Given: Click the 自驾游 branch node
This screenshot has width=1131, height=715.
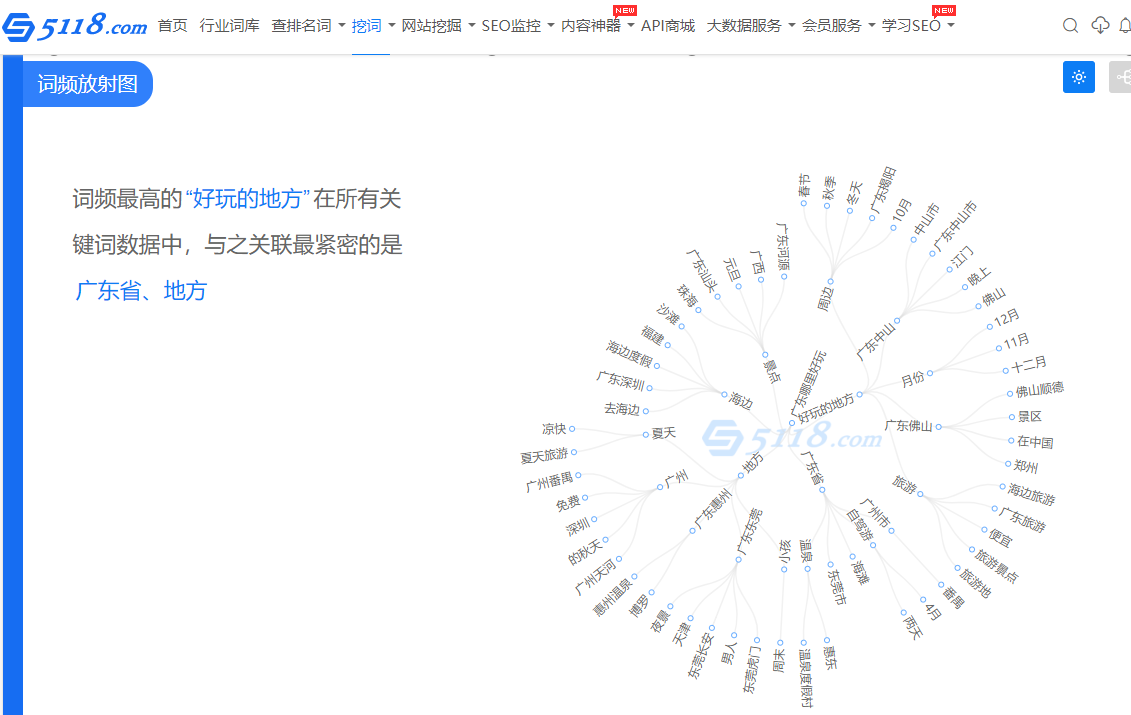Looking at the screenshot, I should [x=860, y=525].
